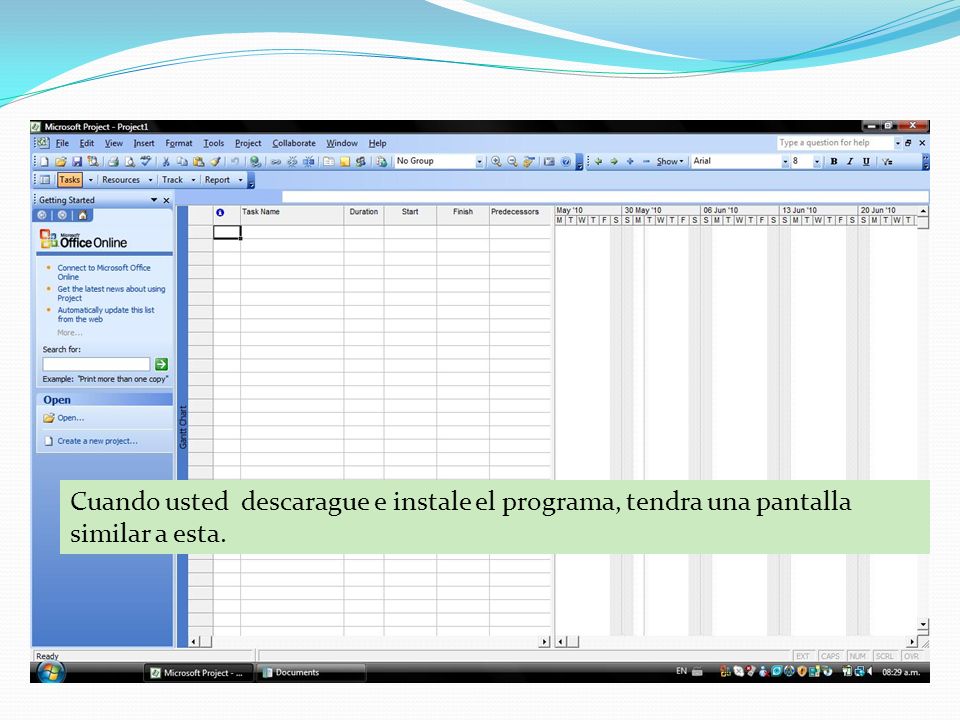
Task: Click the Link Tasks chain icon
Action: [276, 162]
